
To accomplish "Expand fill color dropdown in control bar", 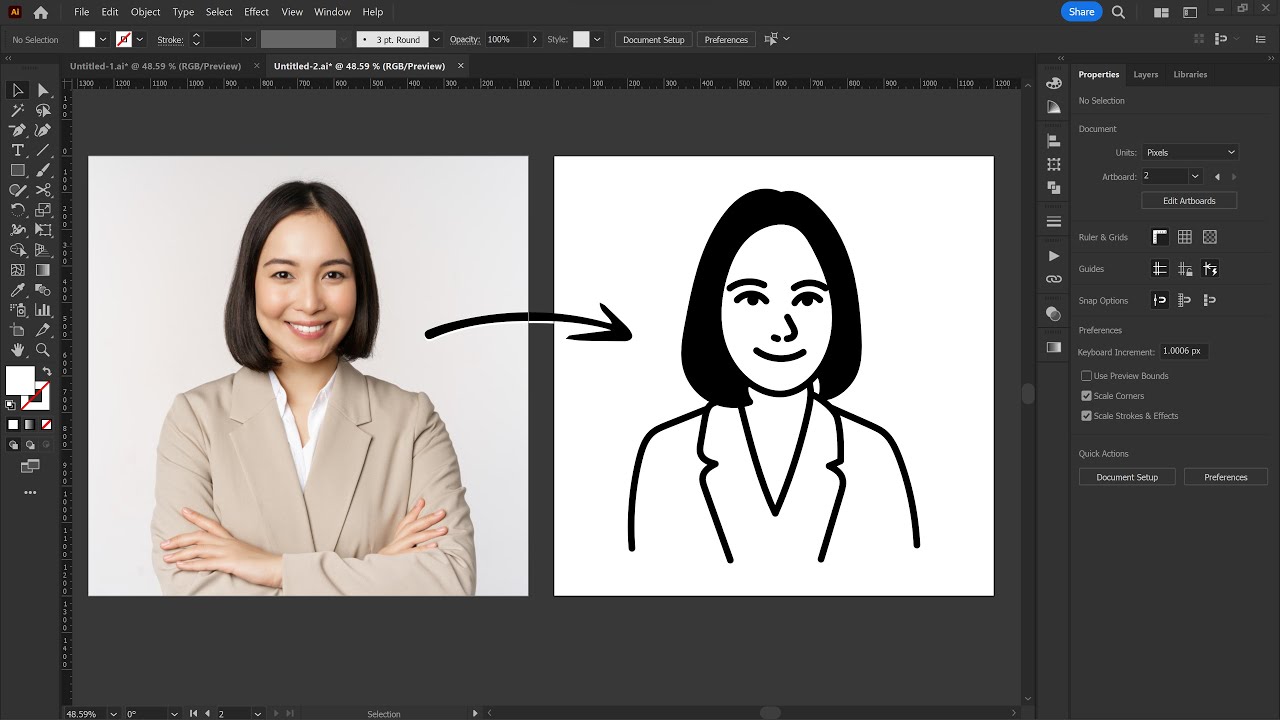I will click(102, 40).
